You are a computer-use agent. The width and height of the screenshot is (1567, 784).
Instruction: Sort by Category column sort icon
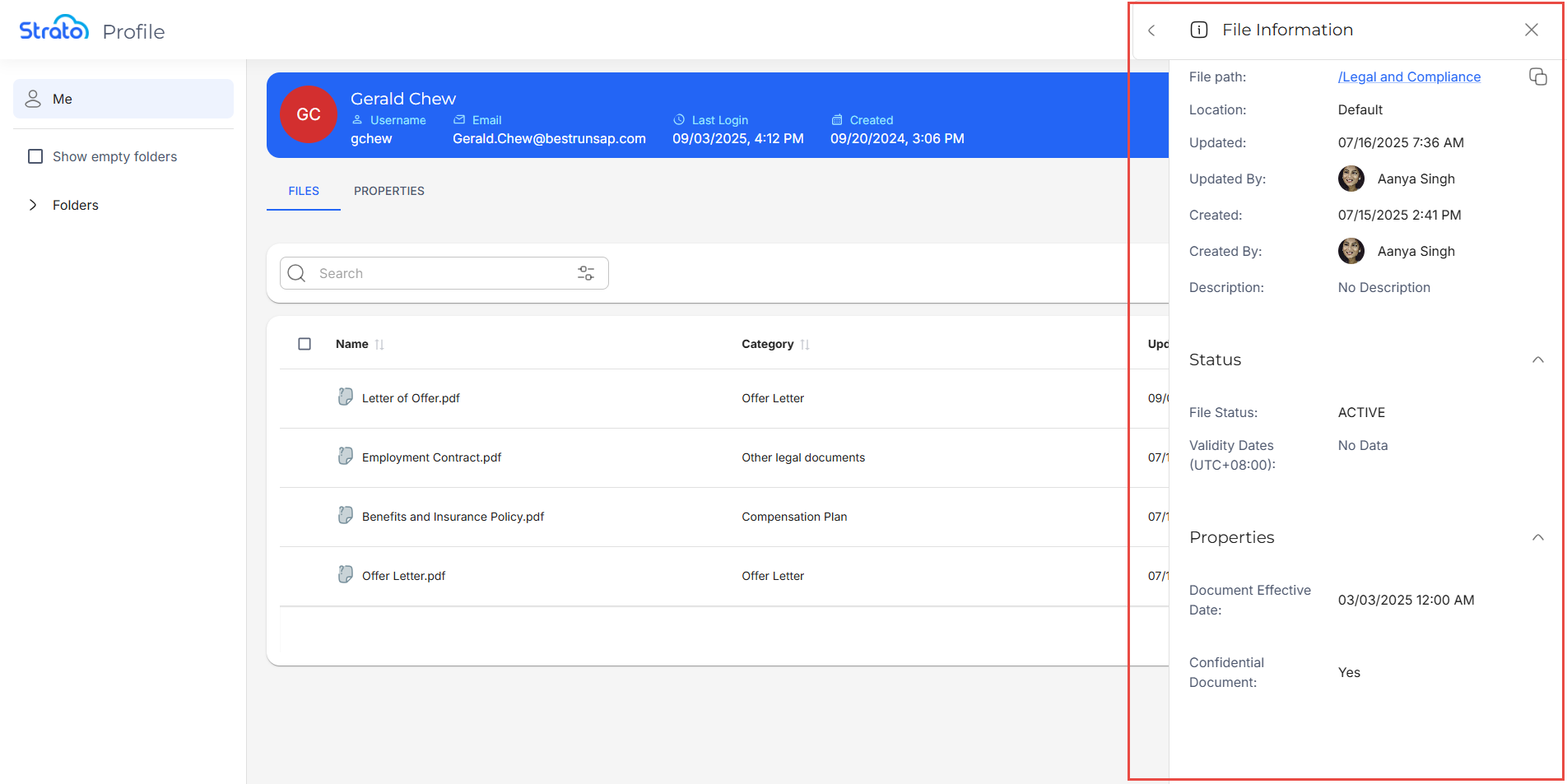pyautogui.click(x=805, y=345)
